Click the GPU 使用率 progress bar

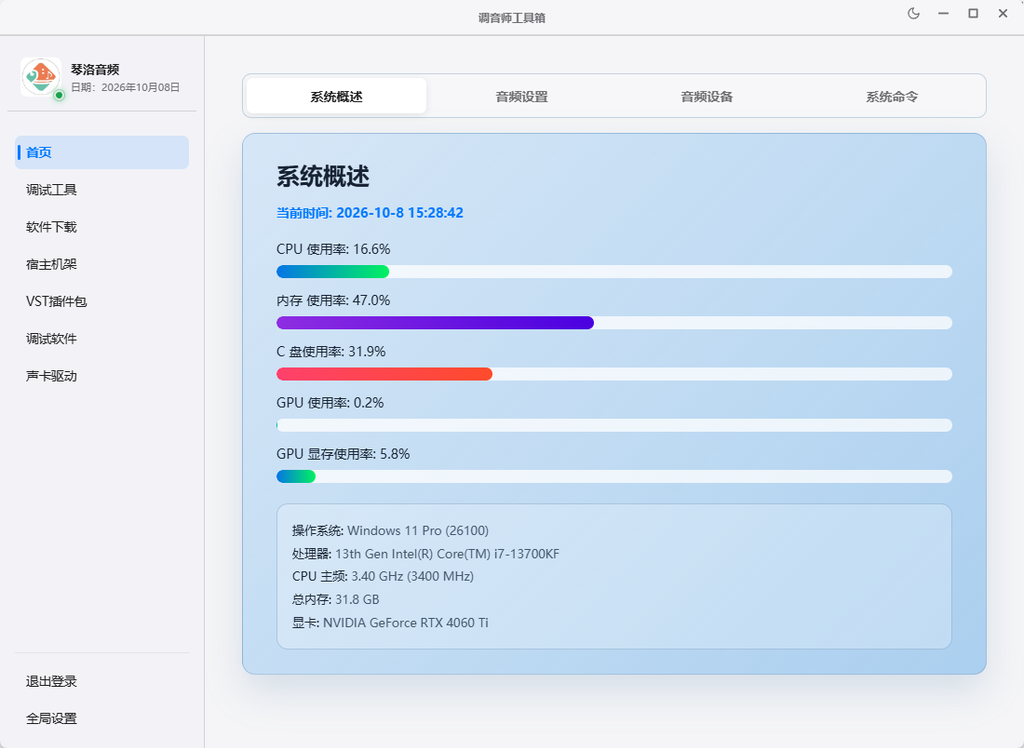[x=614, y=425]
